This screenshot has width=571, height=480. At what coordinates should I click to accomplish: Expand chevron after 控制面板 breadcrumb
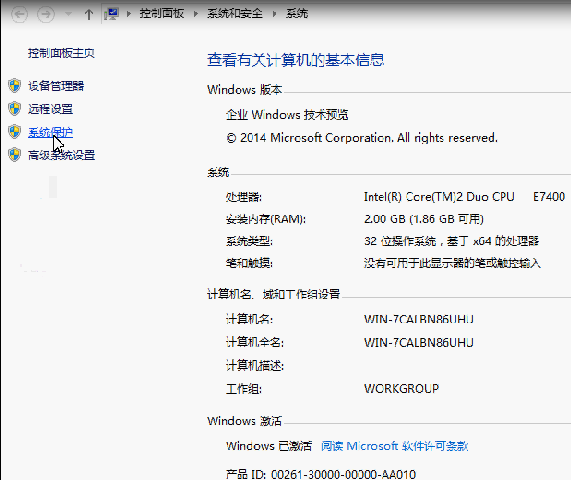point(196,14)
